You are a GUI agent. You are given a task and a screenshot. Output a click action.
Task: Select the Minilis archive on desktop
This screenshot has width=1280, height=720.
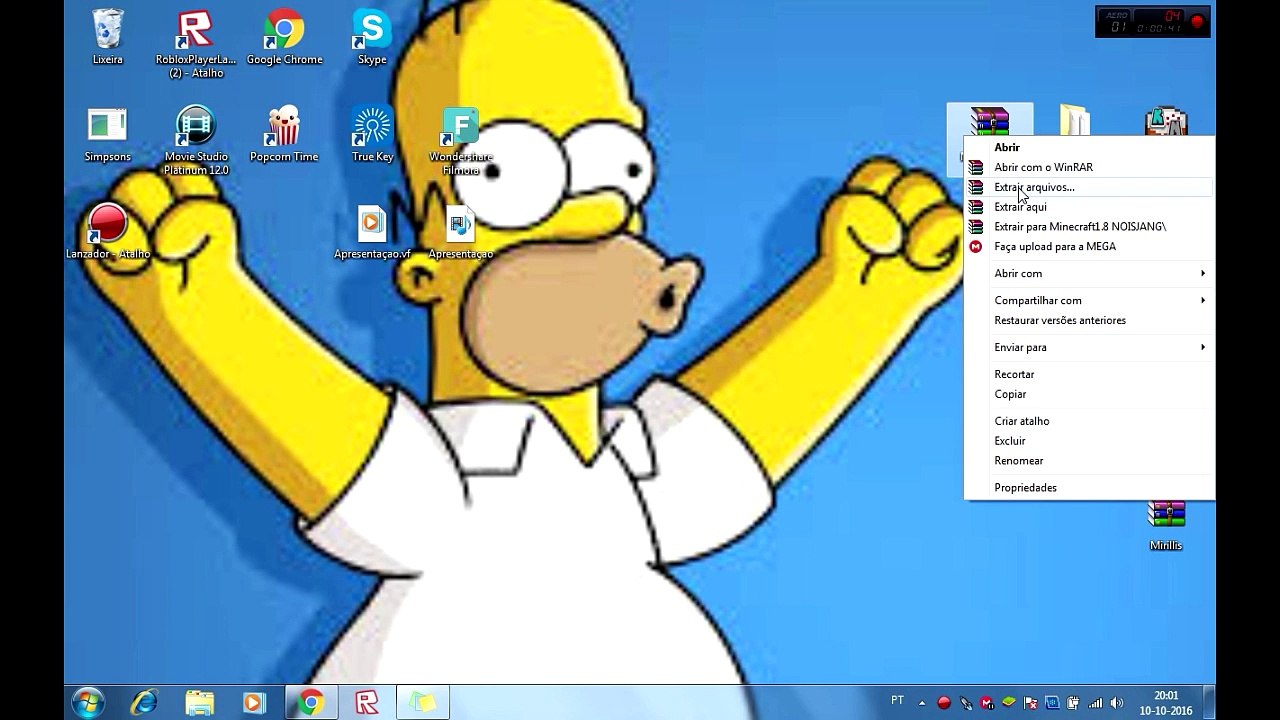coord(1166,525)
